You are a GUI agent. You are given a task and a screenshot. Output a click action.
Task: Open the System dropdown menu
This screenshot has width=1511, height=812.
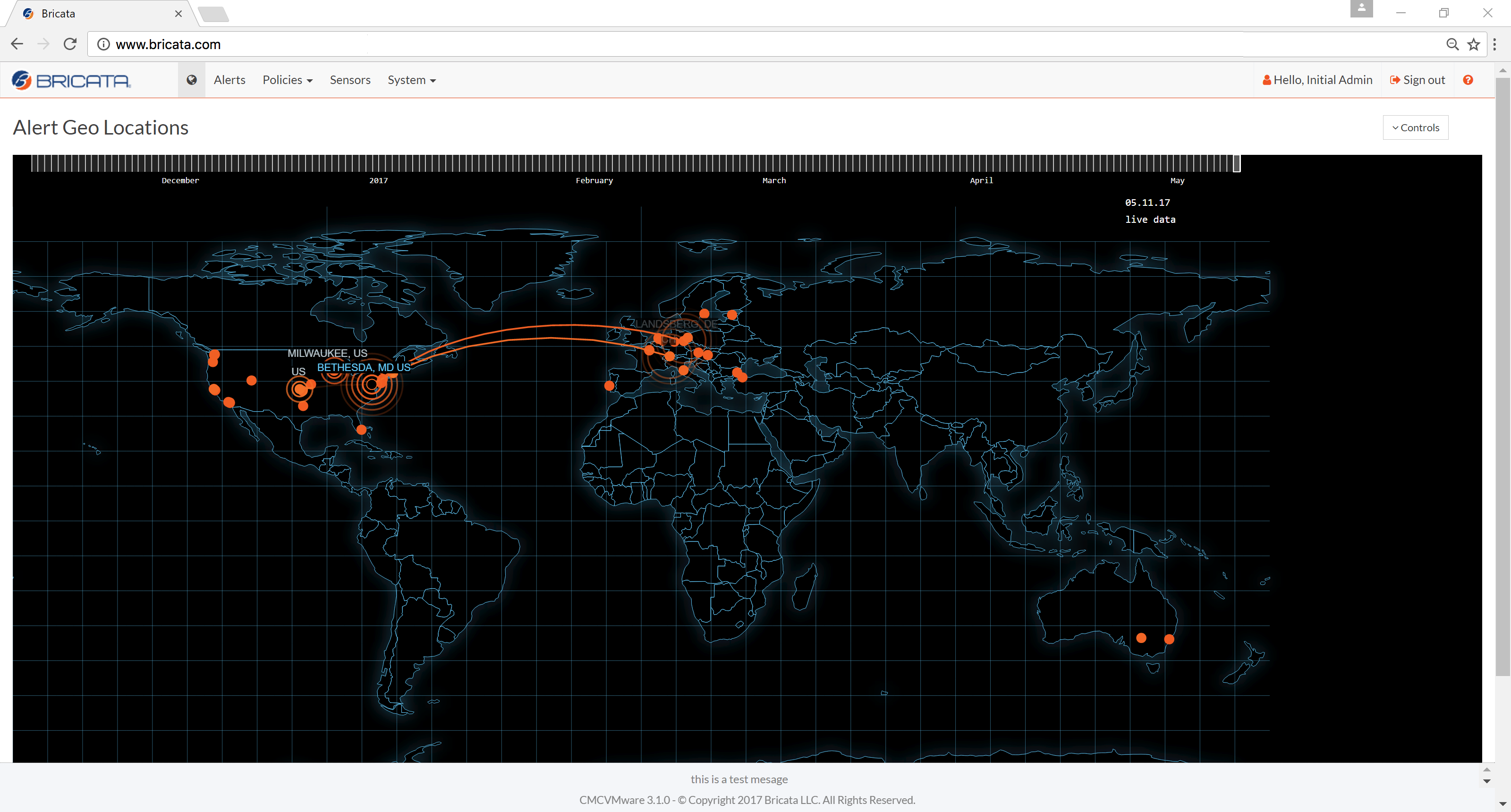coord(411,80)
